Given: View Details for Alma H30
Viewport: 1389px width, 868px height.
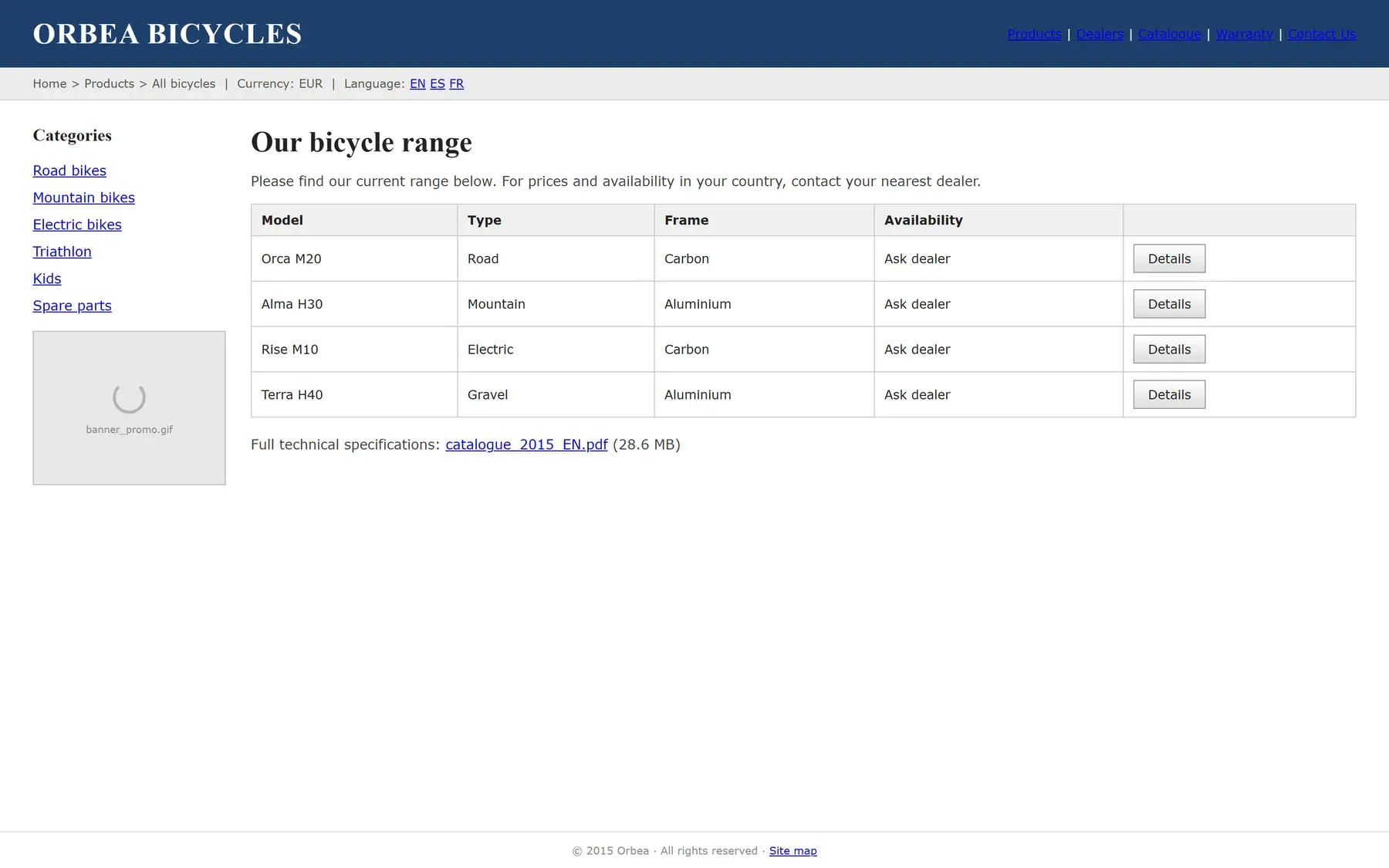Looking at the screenshot, I should pyautogui.click(x=1169, y=304).
